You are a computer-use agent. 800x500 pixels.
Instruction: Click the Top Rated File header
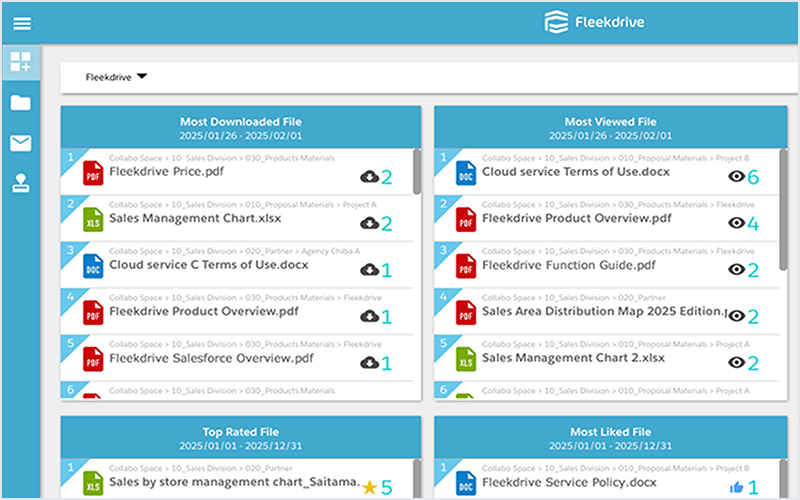point(241,438)
